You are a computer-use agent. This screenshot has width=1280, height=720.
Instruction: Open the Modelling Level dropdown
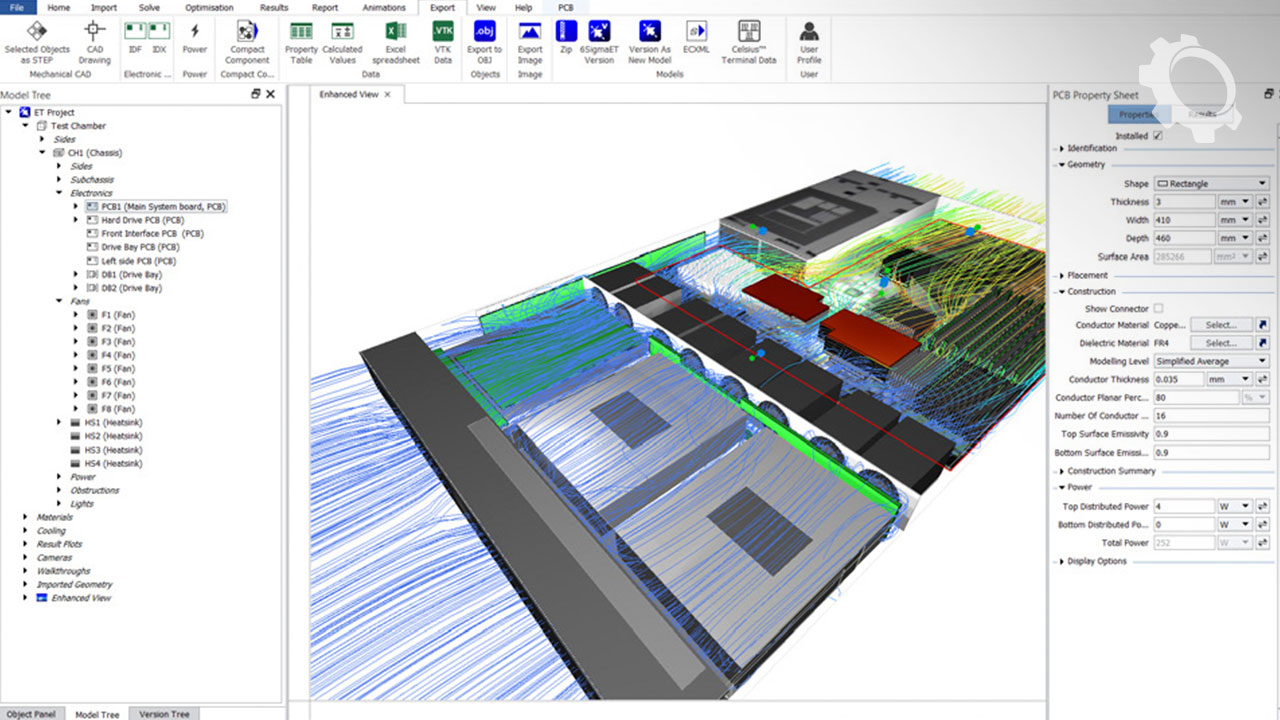tap(1210, 361)
